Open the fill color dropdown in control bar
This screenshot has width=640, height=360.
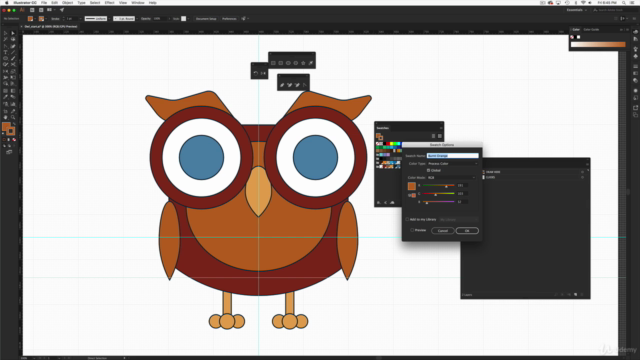click(x=35, y=19)
